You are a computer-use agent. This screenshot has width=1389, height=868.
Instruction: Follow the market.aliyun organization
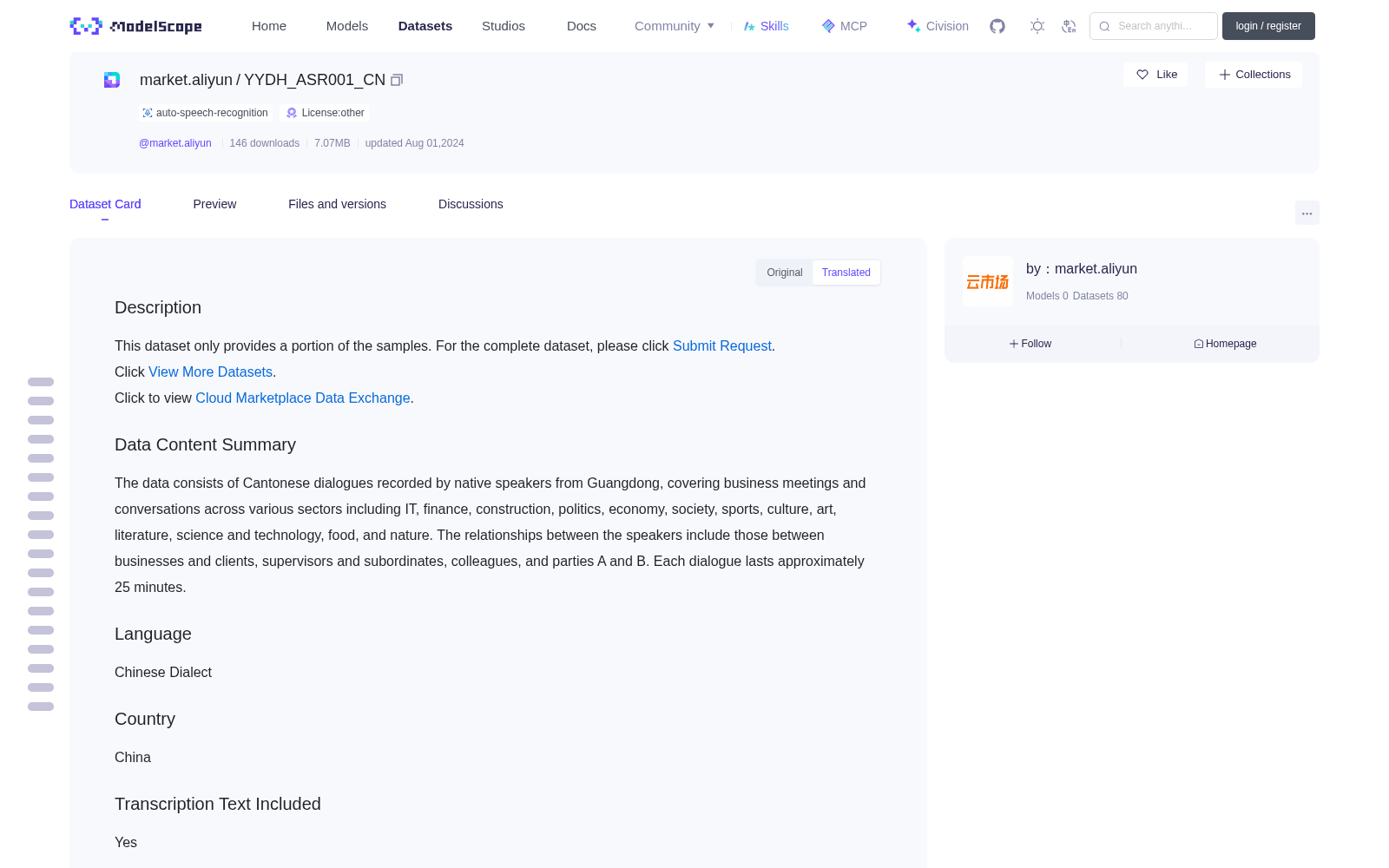1030,344
